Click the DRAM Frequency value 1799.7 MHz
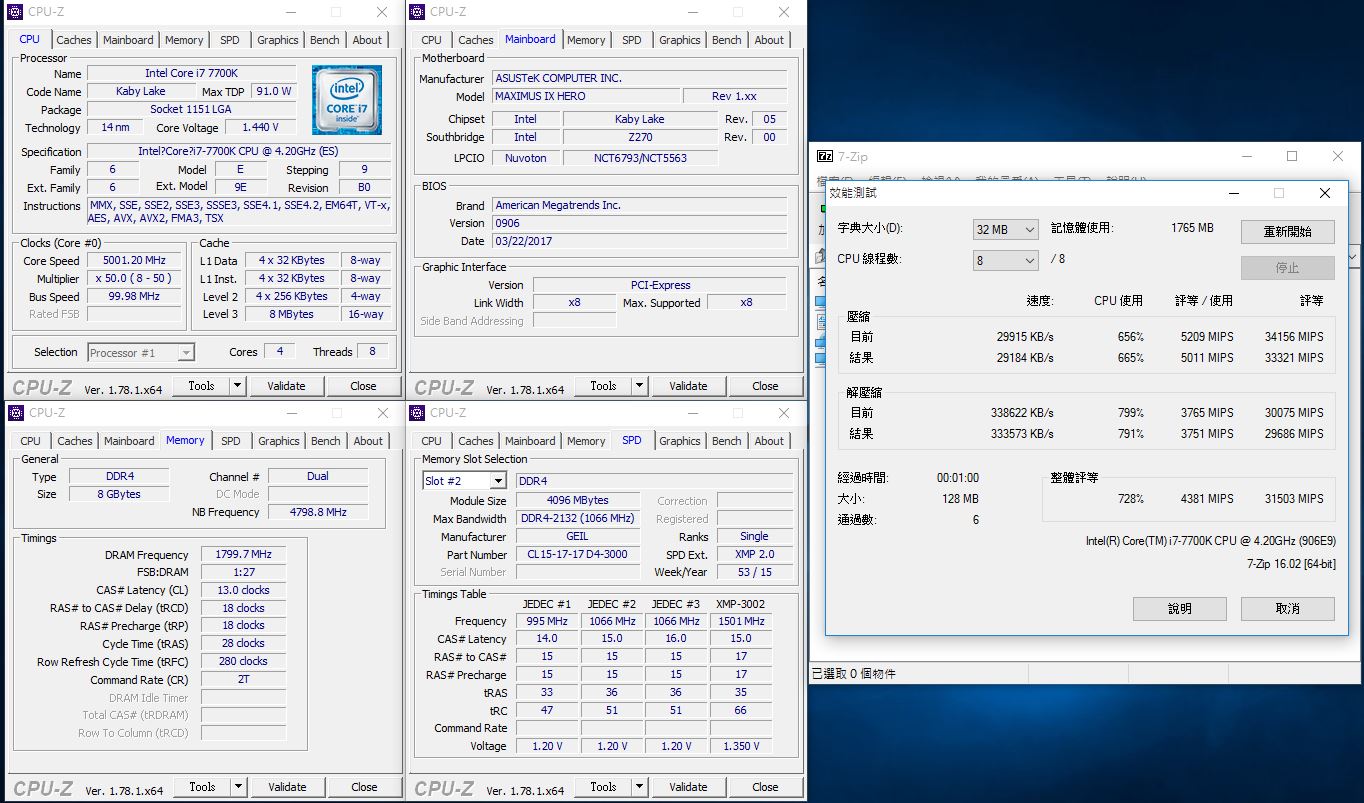This screenshot has width=1364, height=803. tap(243, 555)
